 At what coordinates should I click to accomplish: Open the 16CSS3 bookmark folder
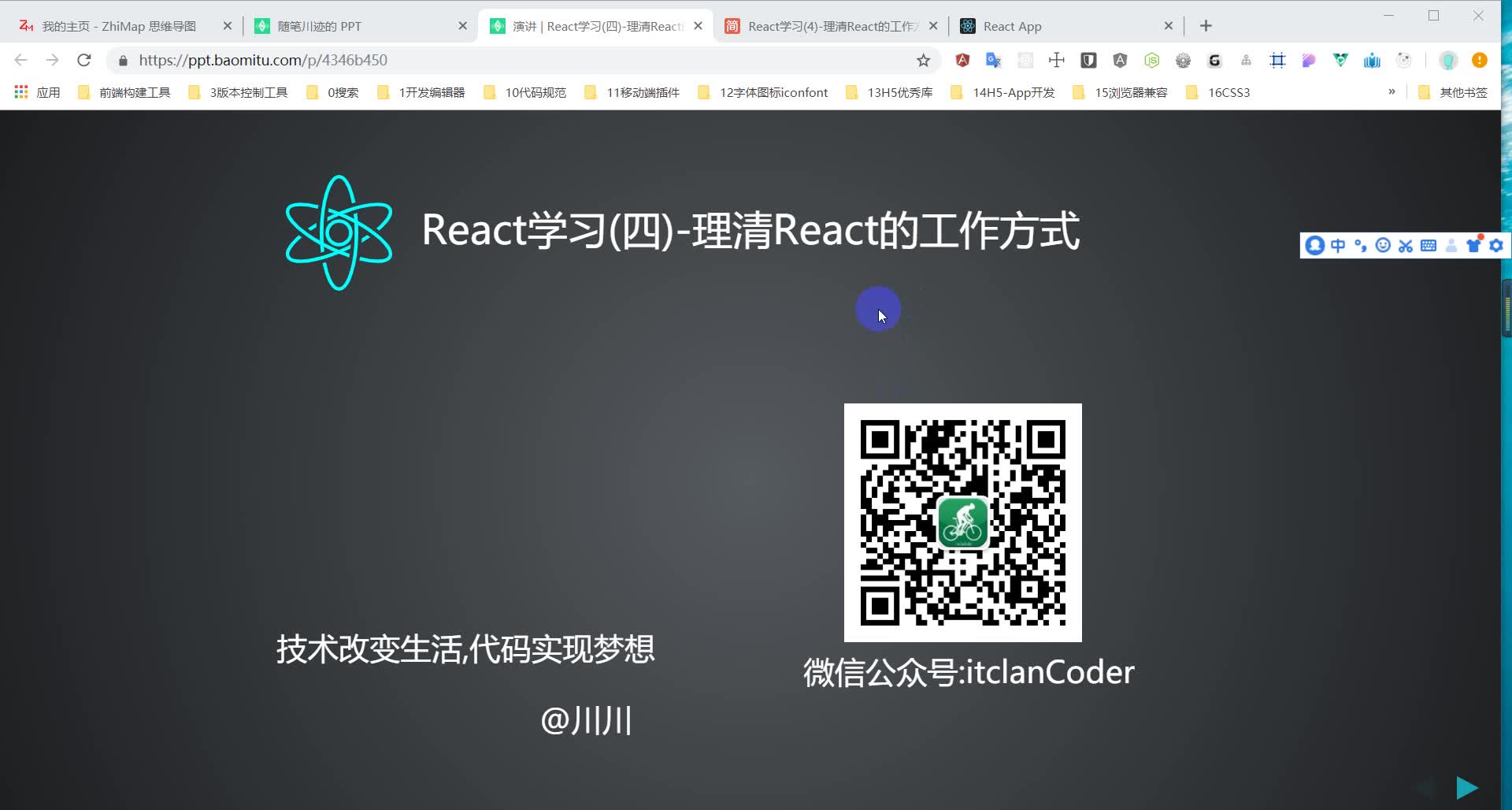tap(1219, 92)
